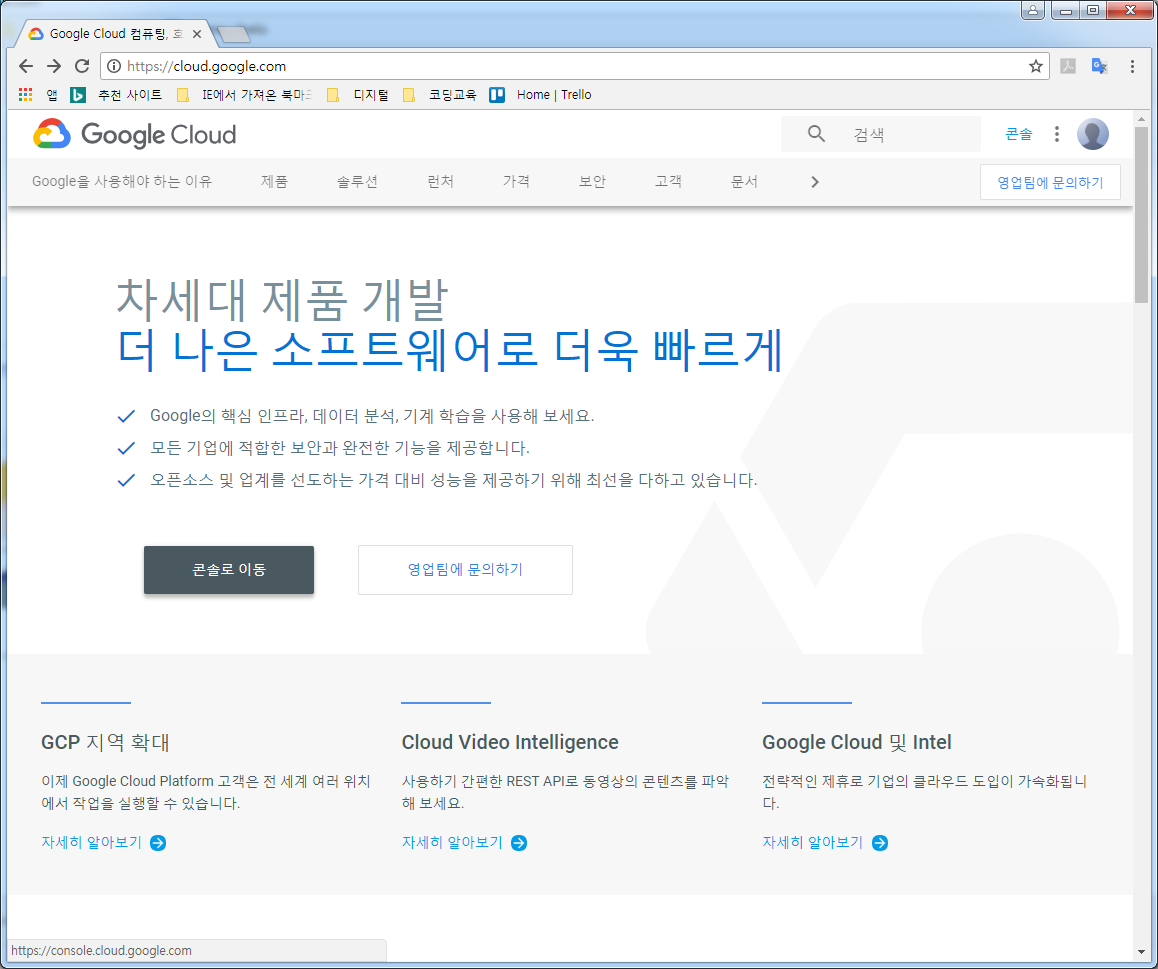The image size is (1158, 969).
Task: Open the 보안 navigation item
Action: click(x=592, y=182)
